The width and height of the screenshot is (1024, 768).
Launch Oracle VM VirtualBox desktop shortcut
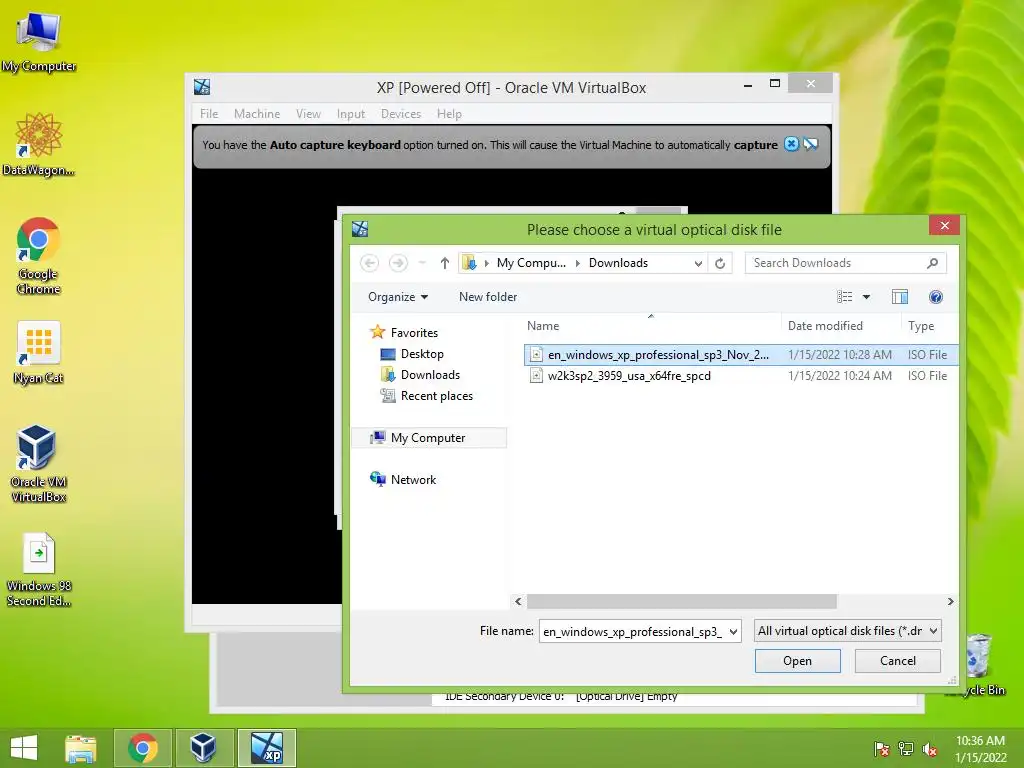click(38, 463)
